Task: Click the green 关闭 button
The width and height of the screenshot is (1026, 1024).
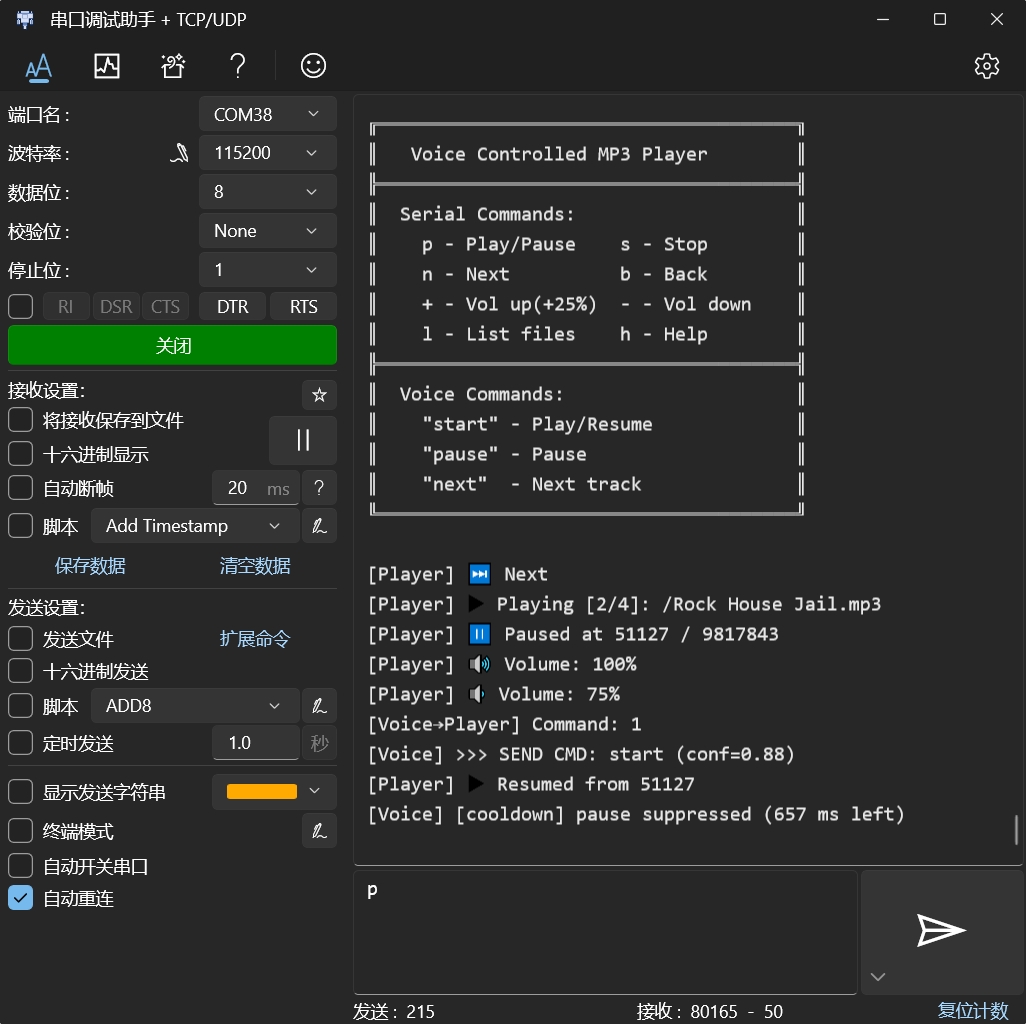Action: (x=172, y=345)
